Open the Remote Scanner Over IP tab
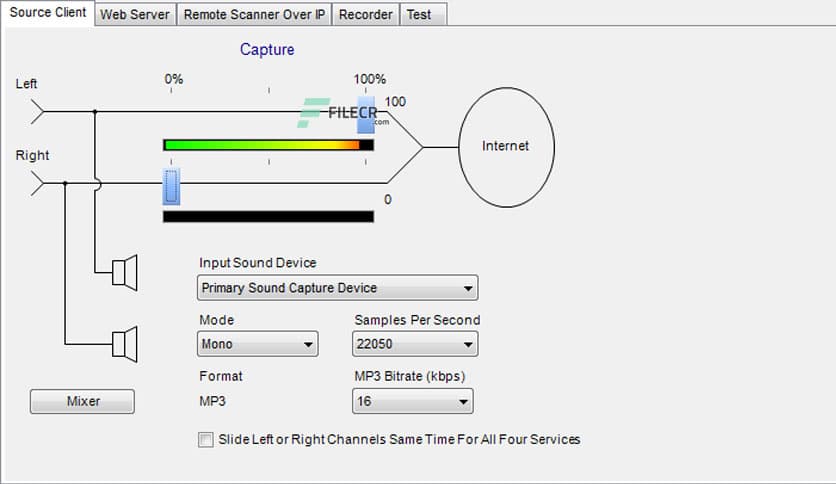The image size is (836, 484). (x=255, y=14)
